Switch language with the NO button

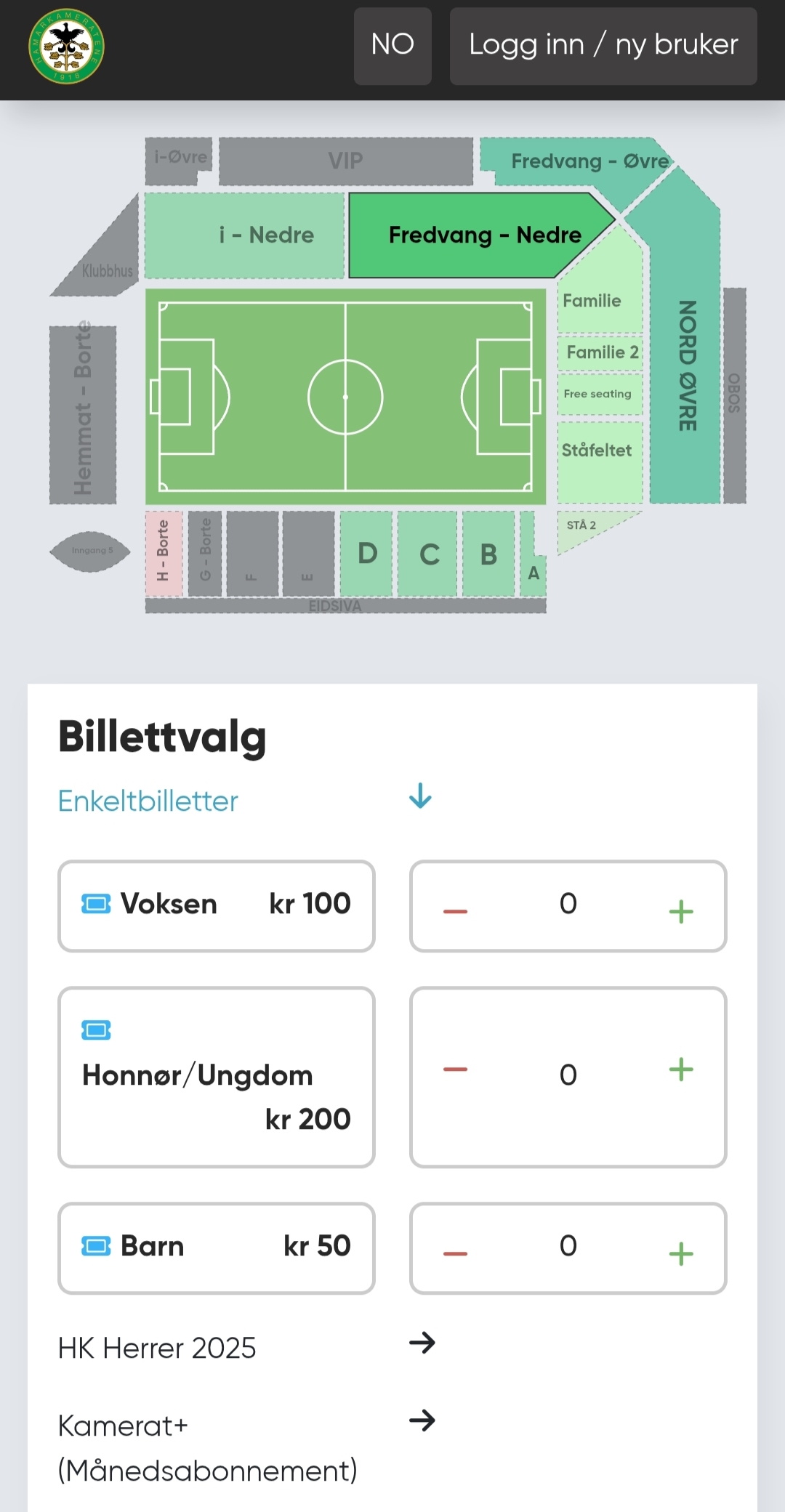(x=392, y=46)
